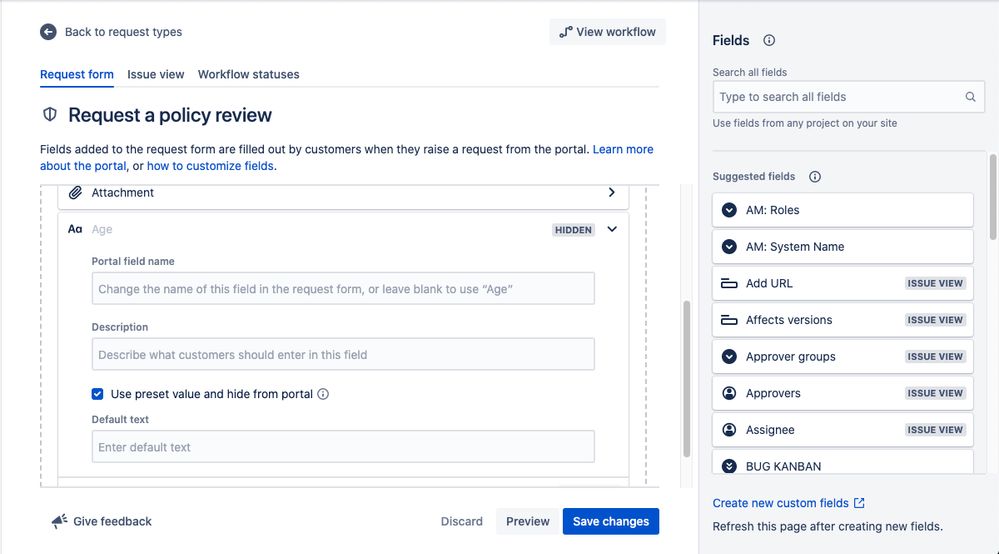This screenshot has height=554, width=999.
Task: Open the Workflow statuses tab
Action: tap(248, 75)
